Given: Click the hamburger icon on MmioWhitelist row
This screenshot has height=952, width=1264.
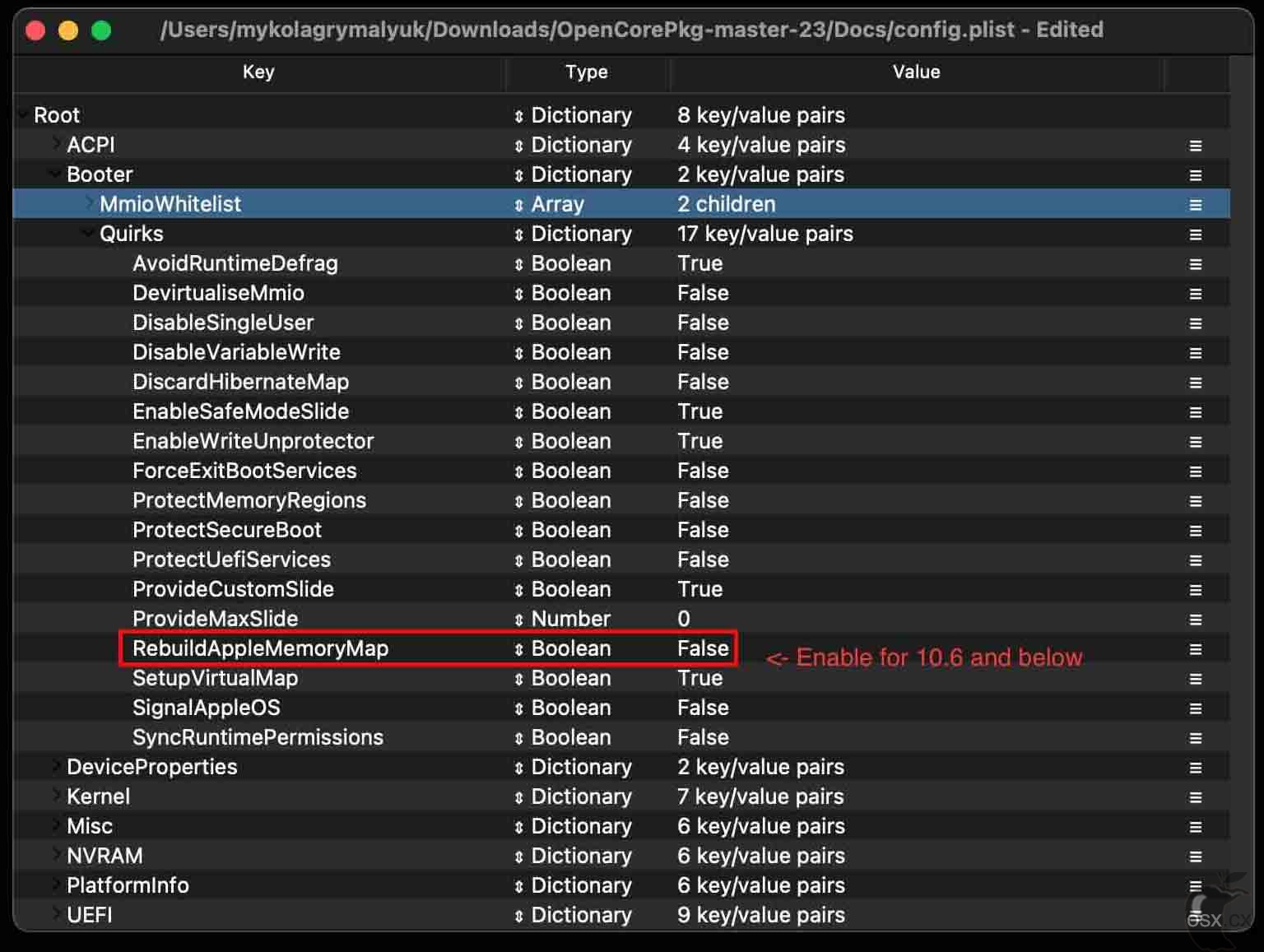Looking at the screenshot, I should point(1195,205).
